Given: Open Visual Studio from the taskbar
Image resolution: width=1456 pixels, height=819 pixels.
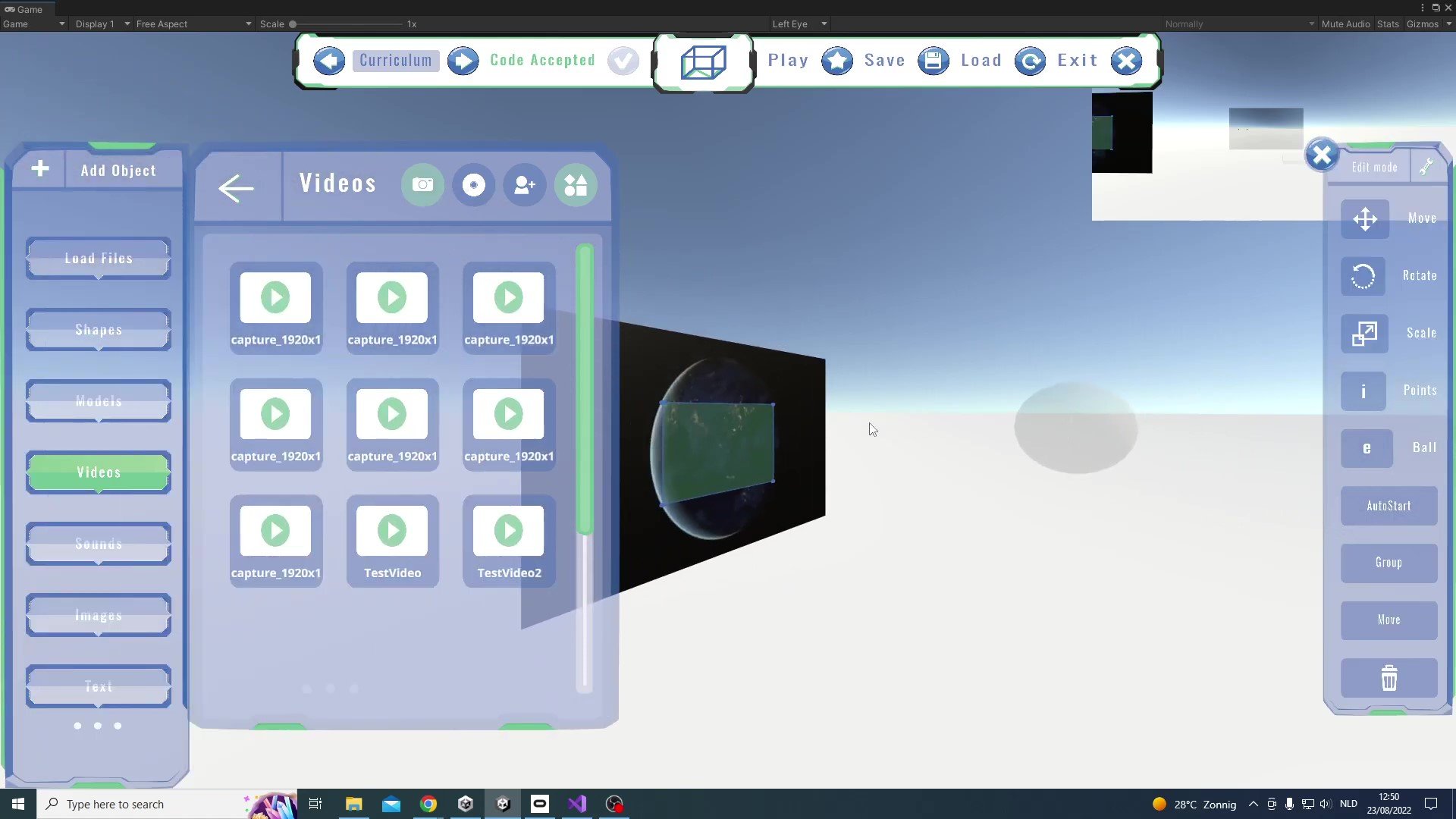Looking at the screenshot, I should point(577,804).
